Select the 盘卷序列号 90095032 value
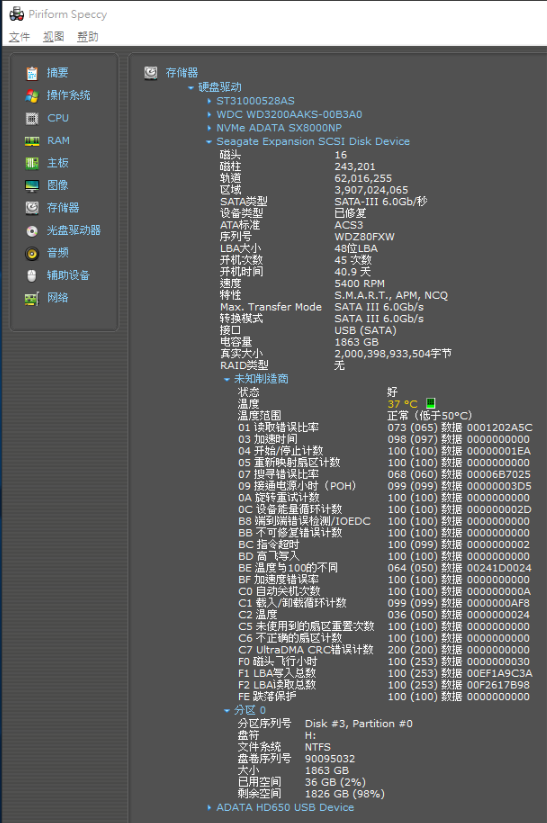Screen dimensions: 547x823 coord(330,759)
